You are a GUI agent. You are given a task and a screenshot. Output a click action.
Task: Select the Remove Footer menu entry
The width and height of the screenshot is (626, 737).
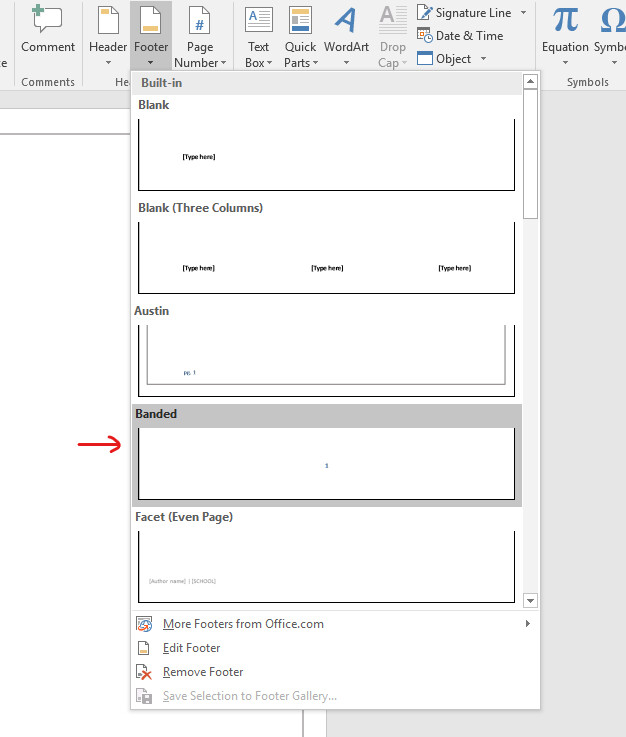335,672
